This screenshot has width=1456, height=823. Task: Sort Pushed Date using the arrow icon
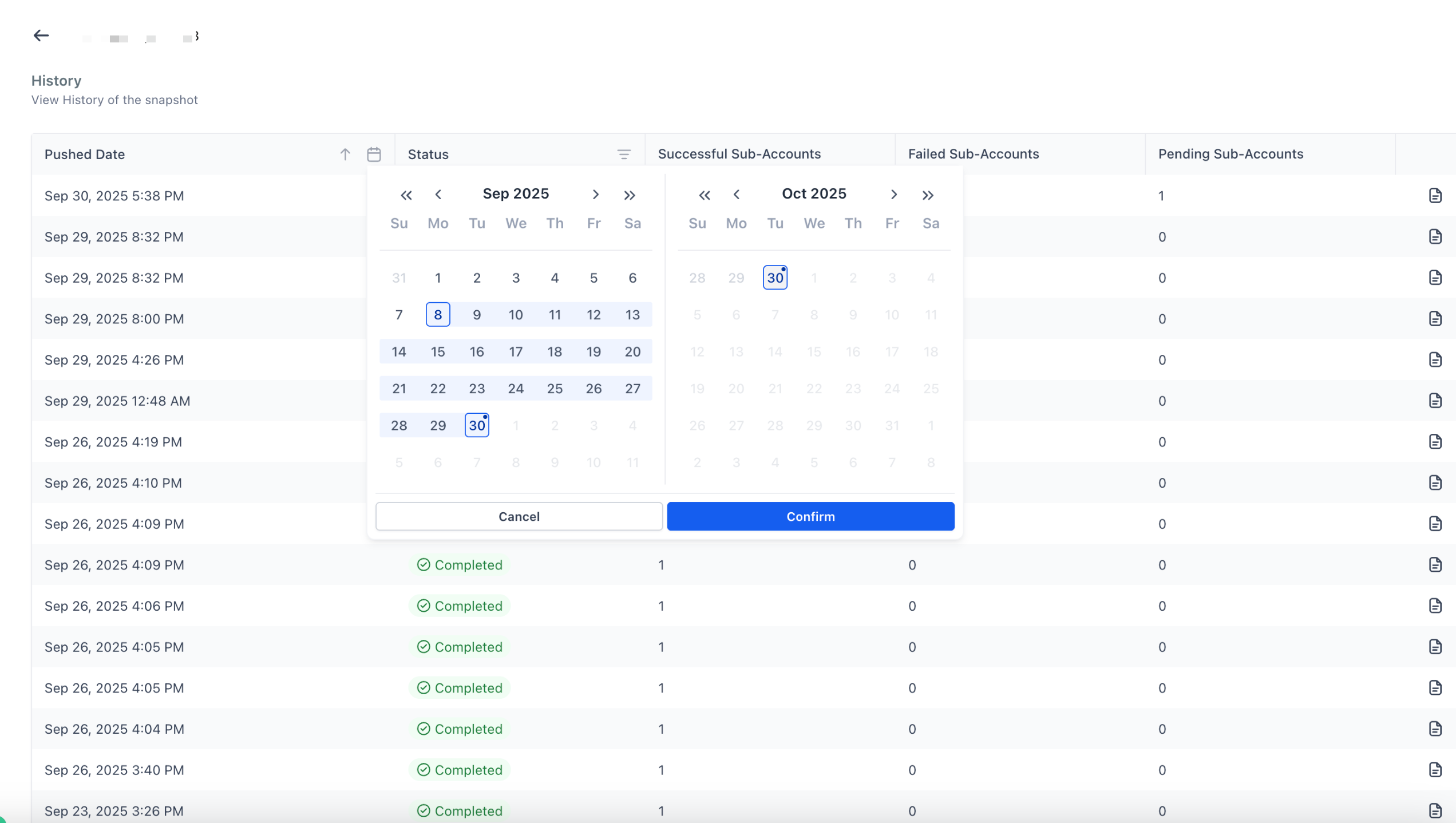pos(345,154)
